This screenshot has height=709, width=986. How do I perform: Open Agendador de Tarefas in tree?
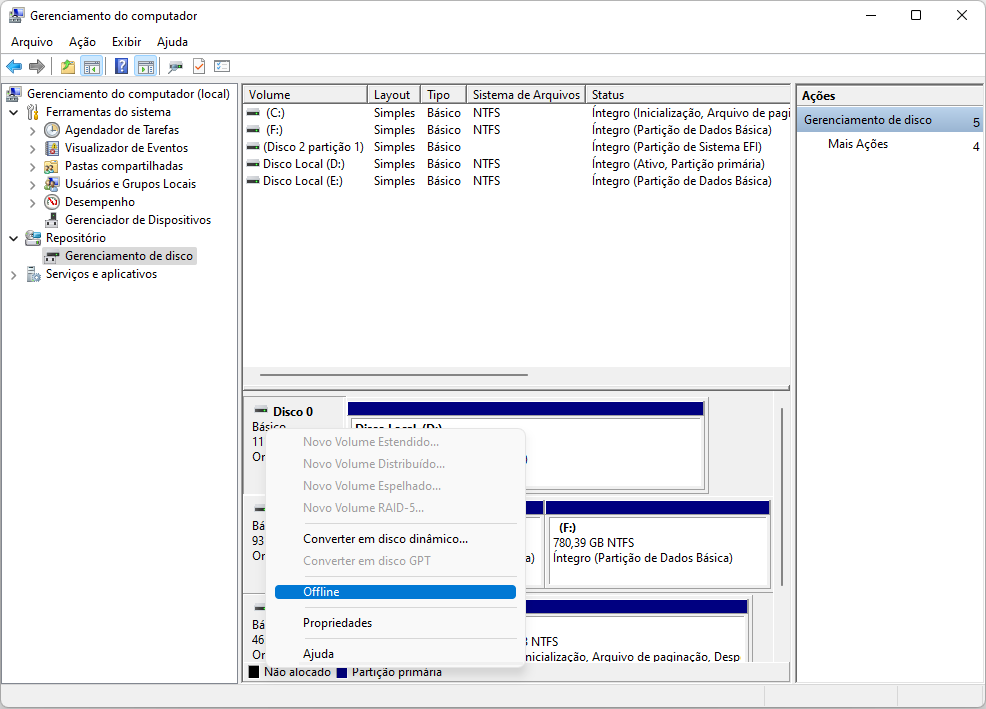(x=122, y=130)
